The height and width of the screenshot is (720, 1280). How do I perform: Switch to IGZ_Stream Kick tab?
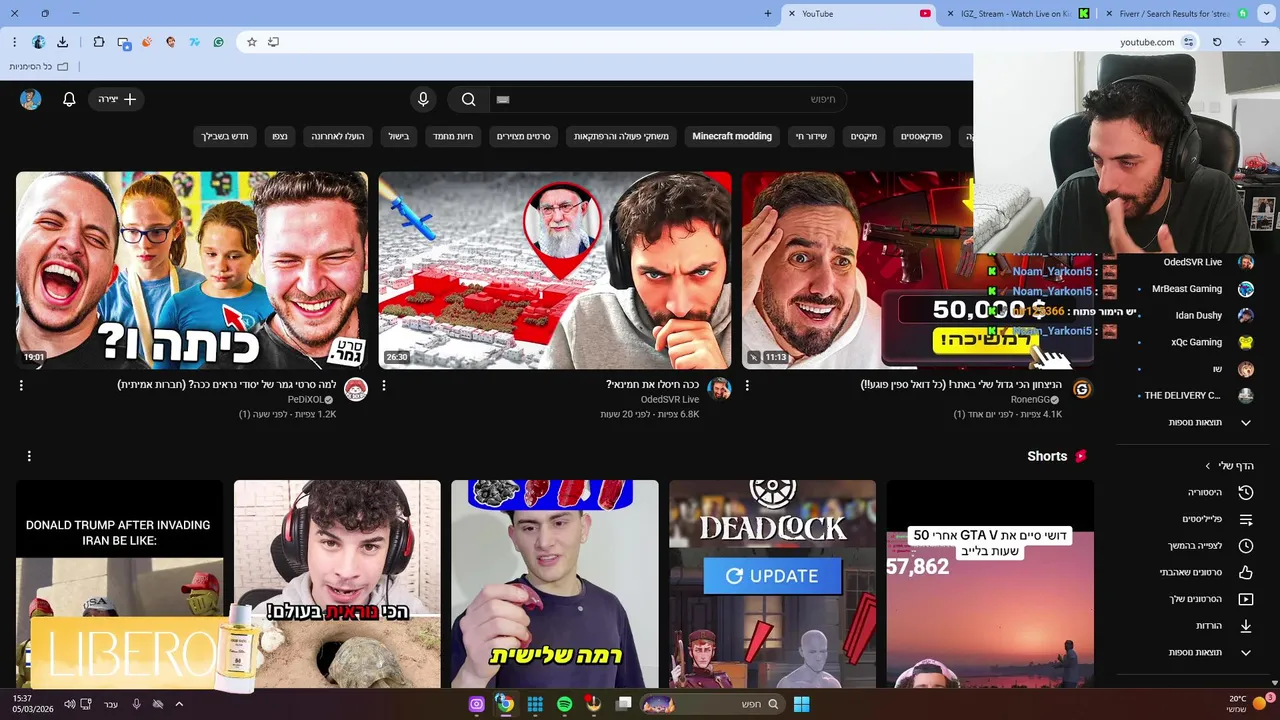coord(1018,14)
